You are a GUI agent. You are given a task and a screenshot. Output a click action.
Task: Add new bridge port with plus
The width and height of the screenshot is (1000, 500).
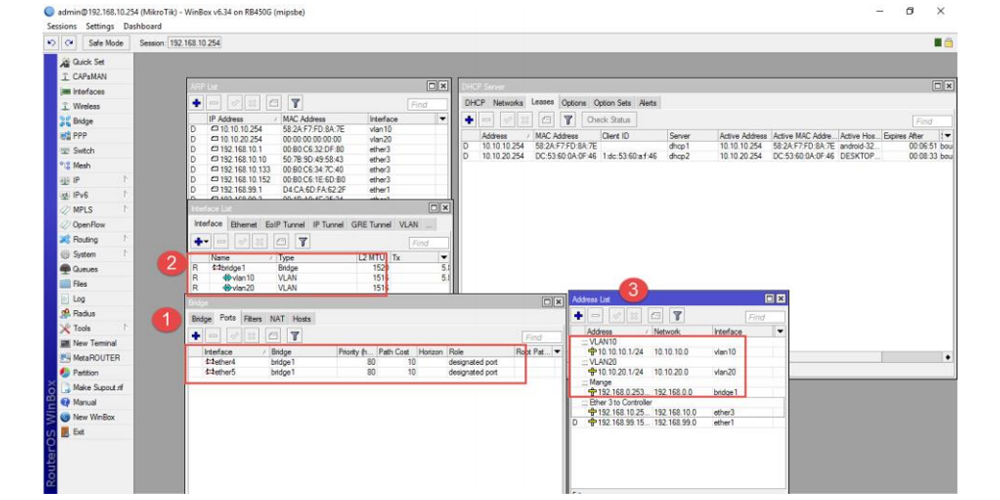click(196, 335)
